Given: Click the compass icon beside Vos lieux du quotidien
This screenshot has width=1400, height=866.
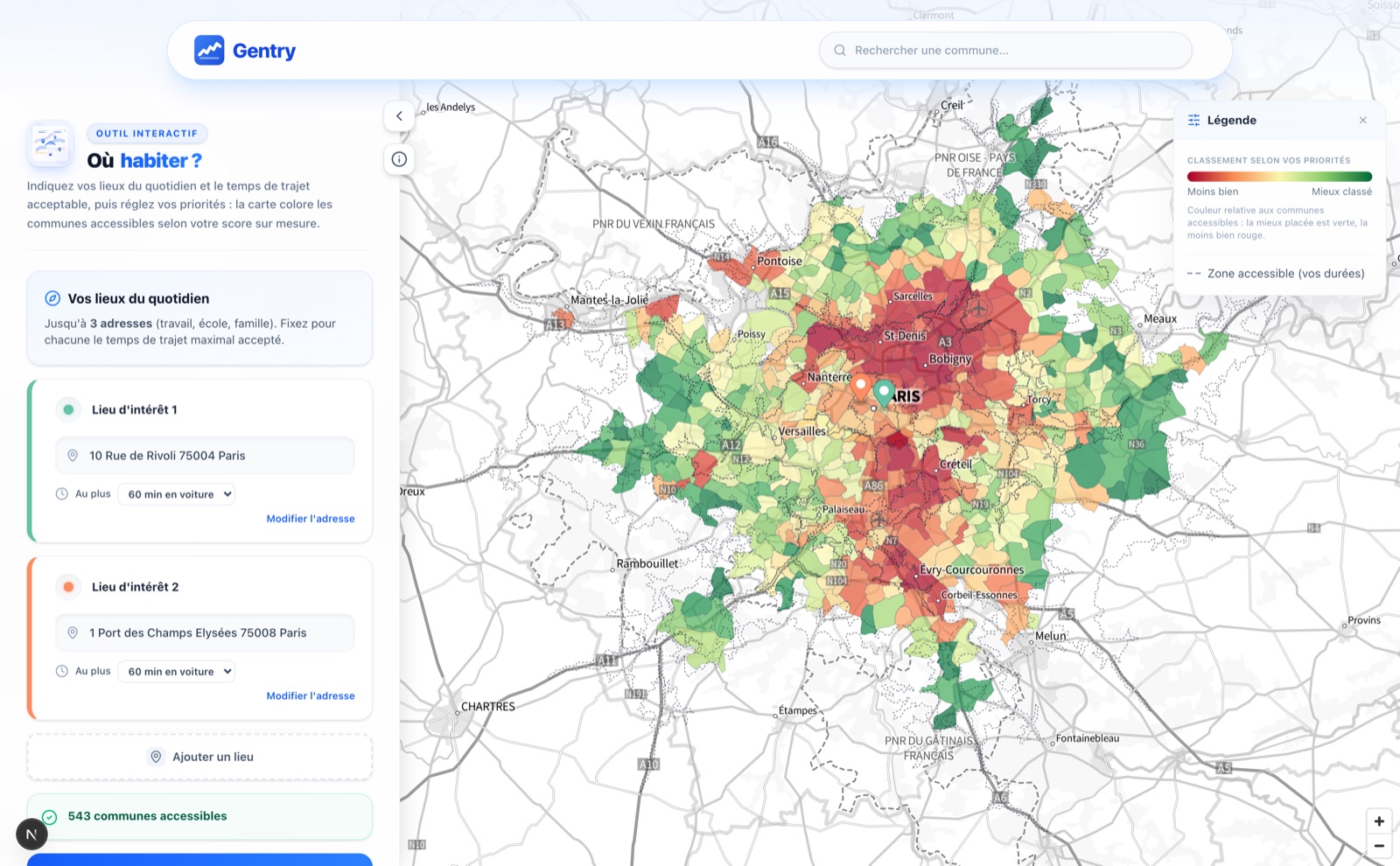Looking at the screenshot, I should pos(52,298).
